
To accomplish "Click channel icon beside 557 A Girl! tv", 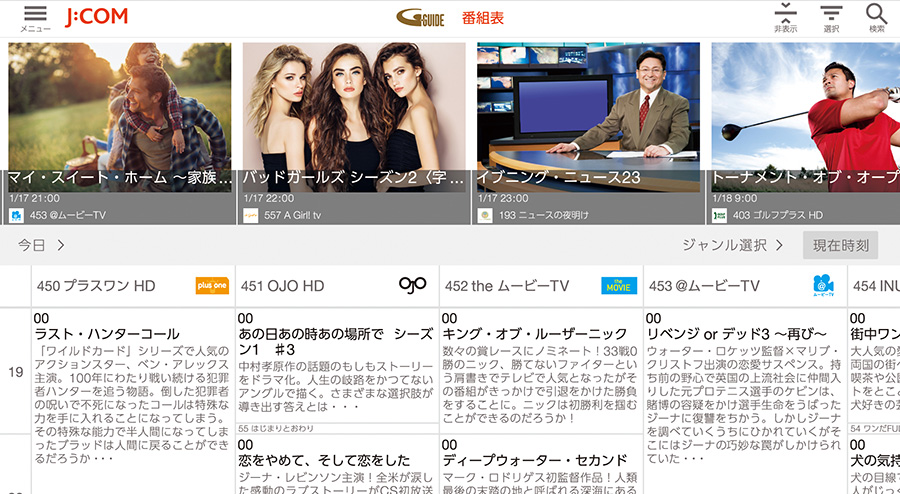I will [251, 216].
